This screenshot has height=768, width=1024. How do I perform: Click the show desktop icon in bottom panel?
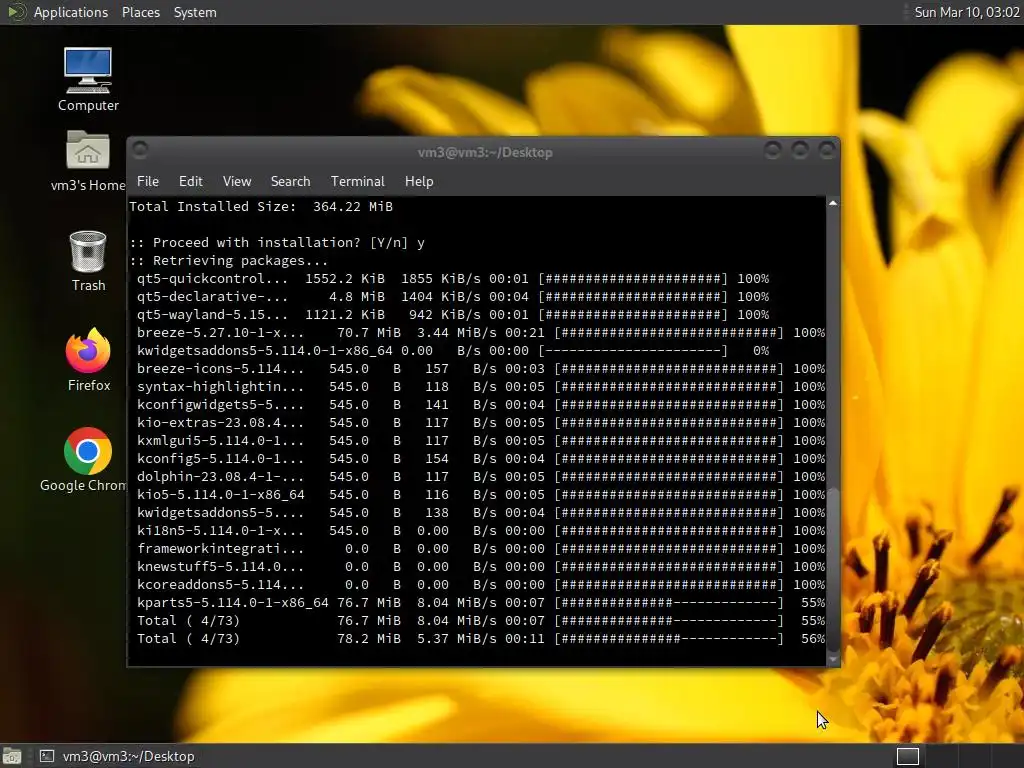12,756
